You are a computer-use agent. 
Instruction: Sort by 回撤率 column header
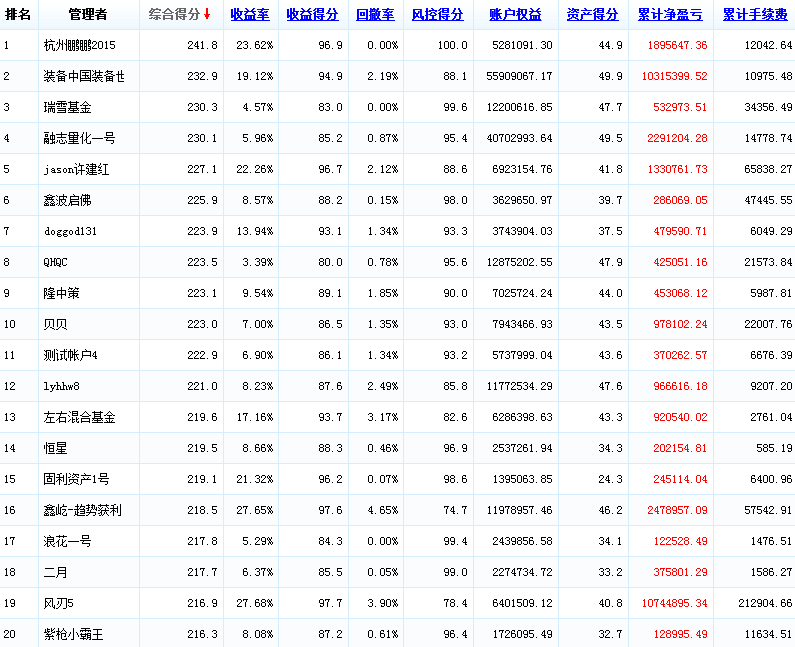375,15
